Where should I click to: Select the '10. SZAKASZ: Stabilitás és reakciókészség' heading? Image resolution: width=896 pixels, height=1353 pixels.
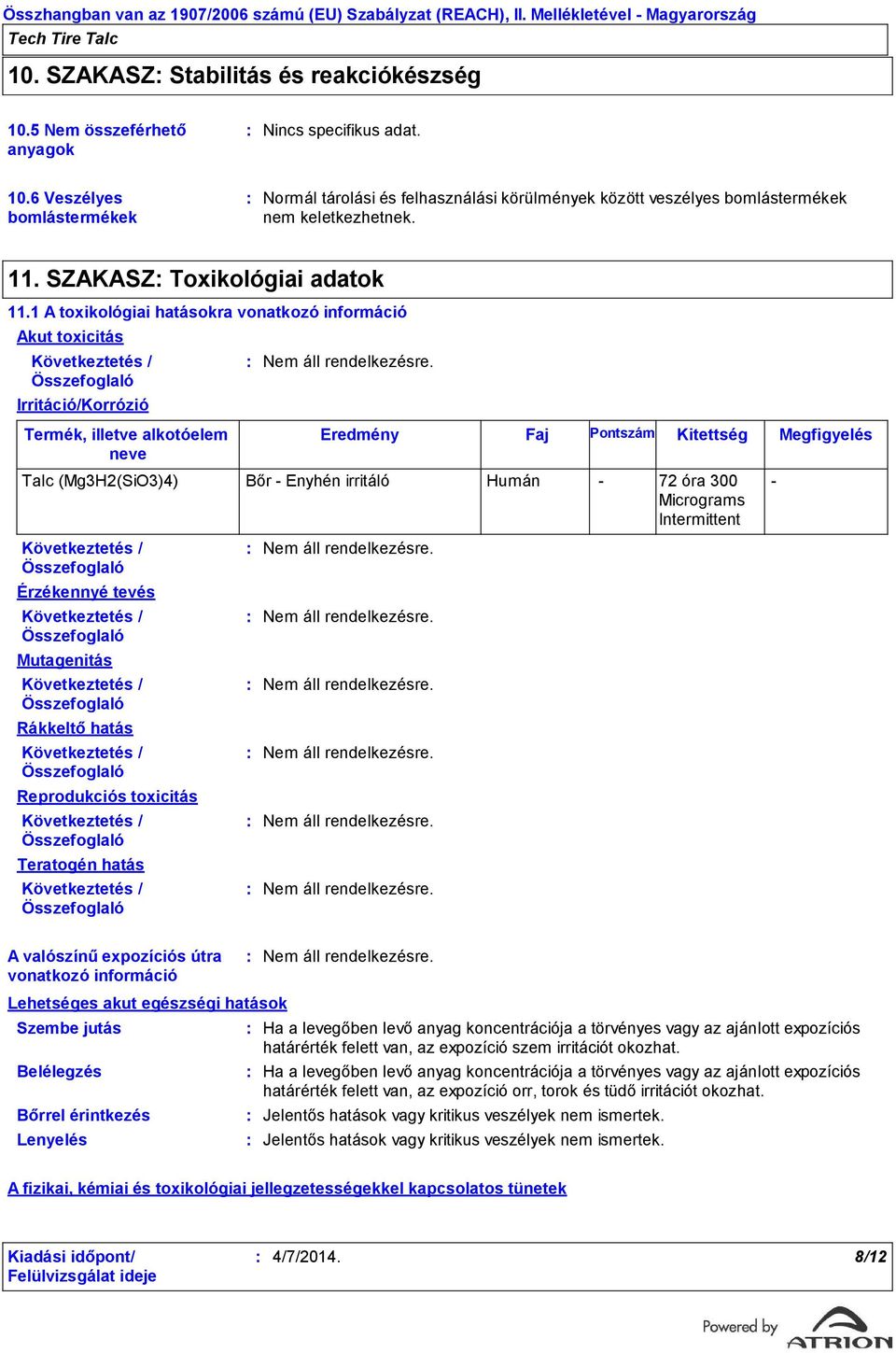(x=245, y=76)
